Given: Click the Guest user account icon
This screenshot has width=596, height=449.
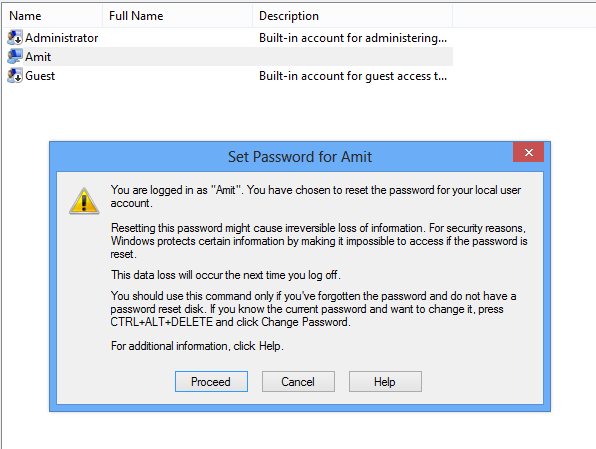Looking at the screenshot, I should (x=15, y=76).
